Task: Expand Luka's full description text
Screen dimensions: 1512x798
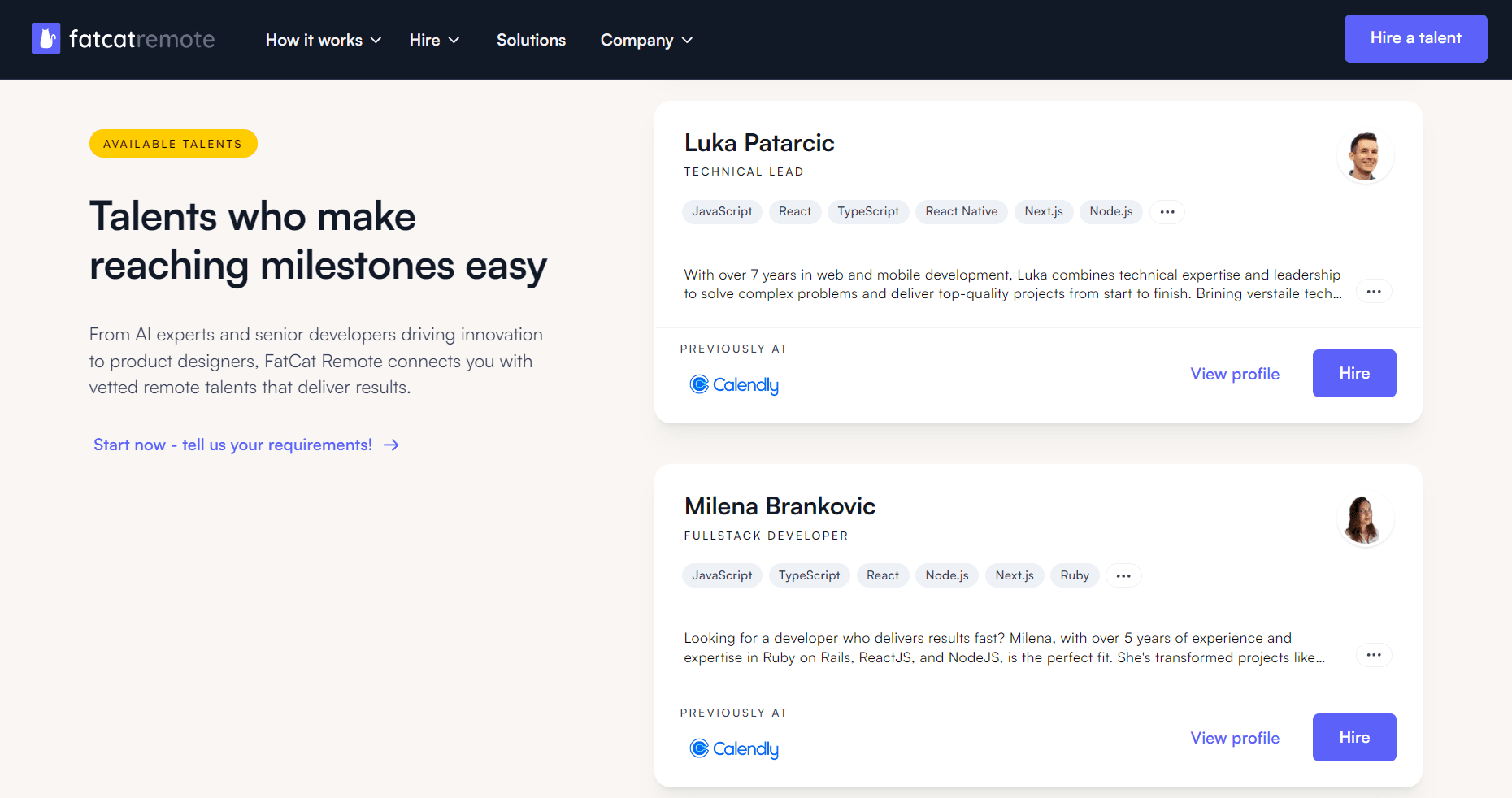Action: point(1374,292)
